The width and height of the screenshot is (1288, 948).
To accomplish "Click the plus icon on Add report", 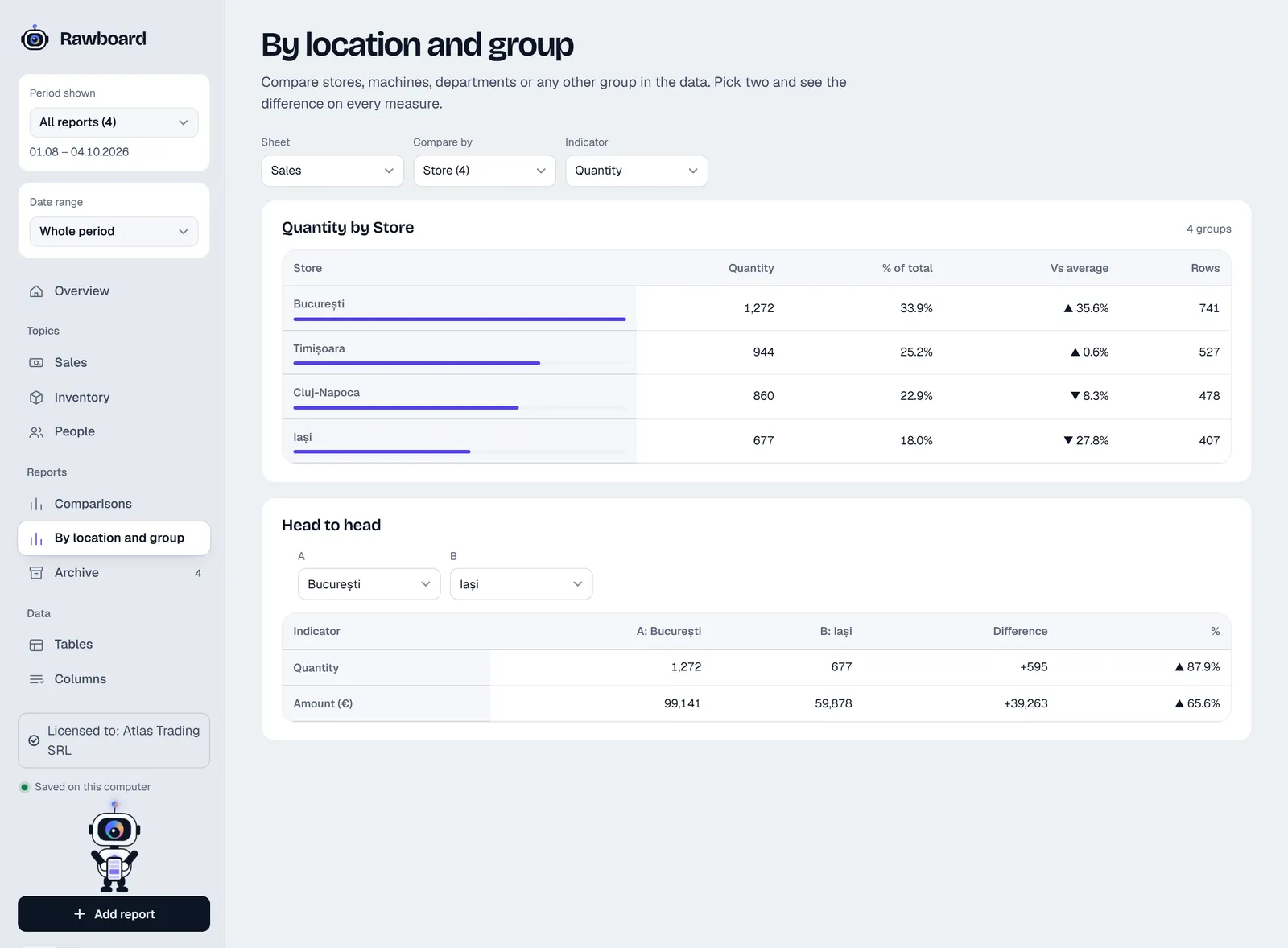I will (x=80, y=914).
